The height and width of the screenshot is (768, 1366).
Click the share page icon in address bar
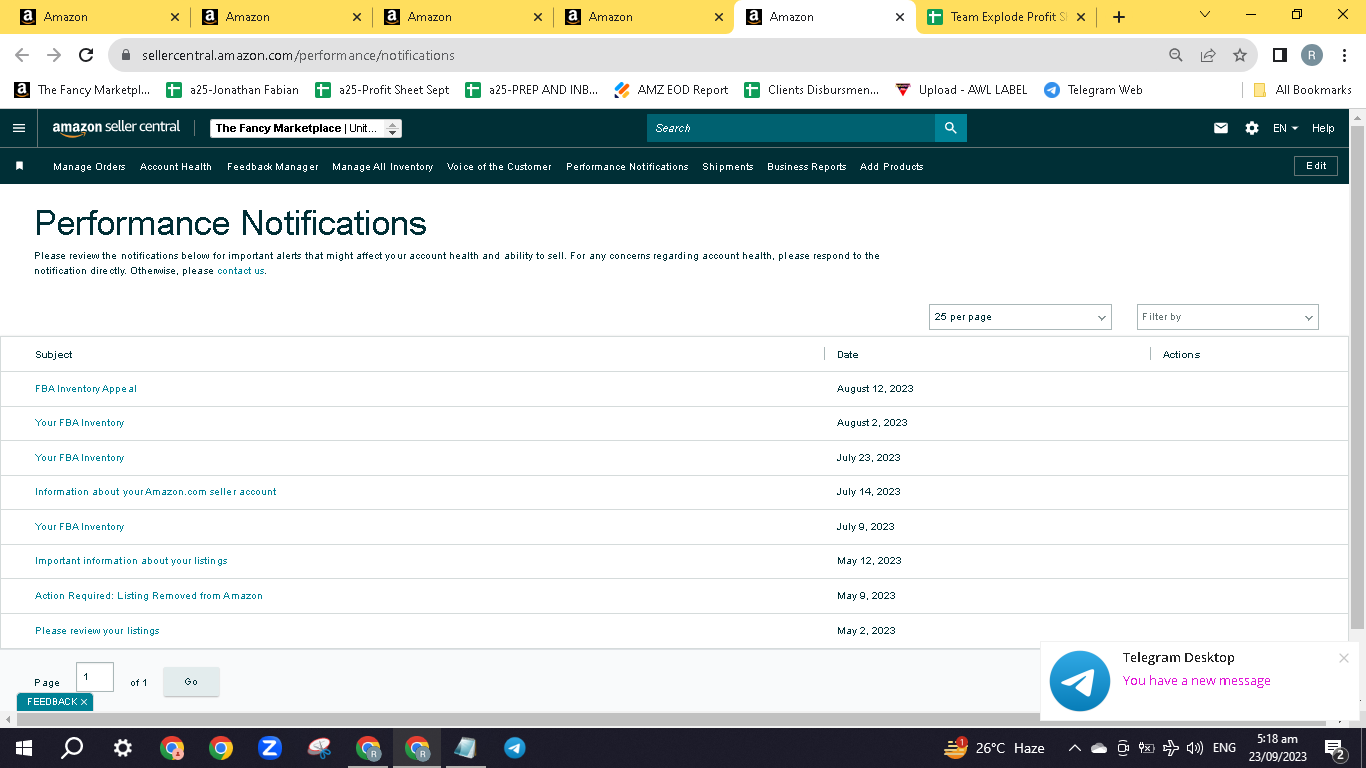pos(1208,55)
